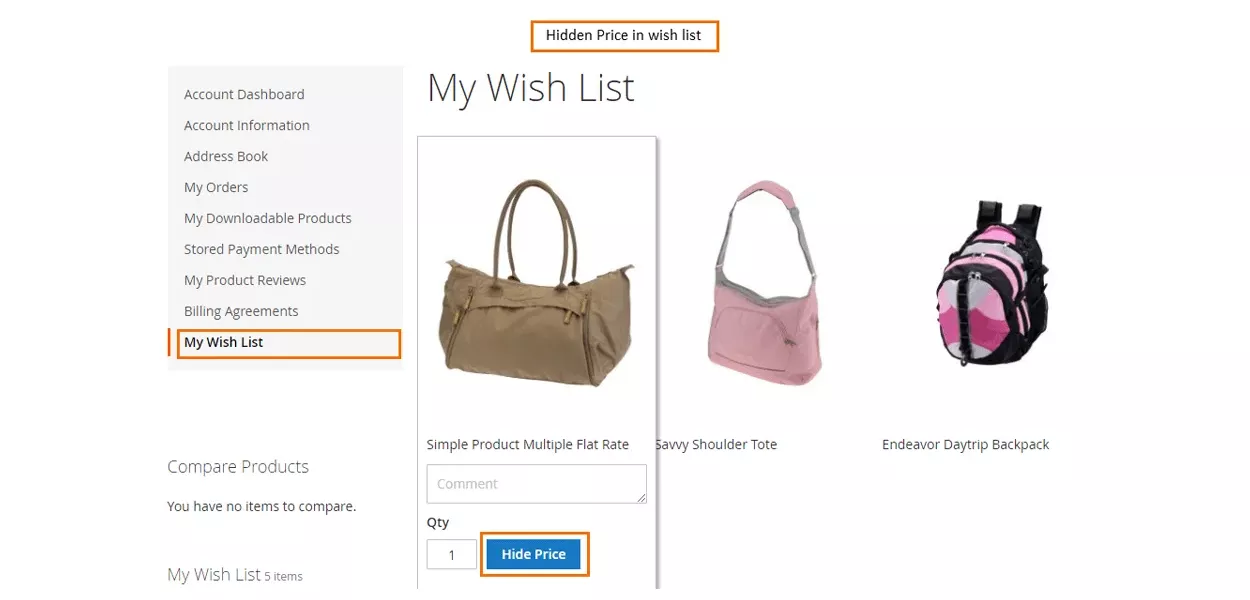Screen dimensions: 1250x600
Task: View My Orders section
Action: pyautogui.click(x=216, y=187)
